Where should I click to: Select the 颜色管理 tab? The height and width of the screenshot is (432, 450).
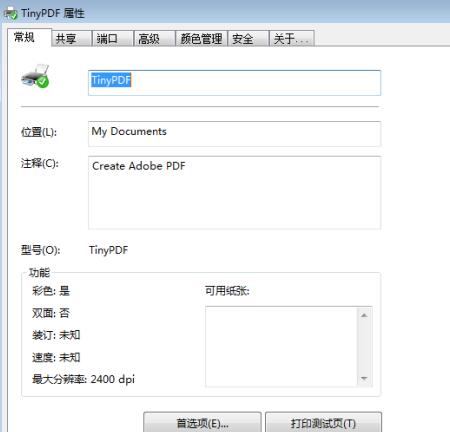tap(201, 39)
